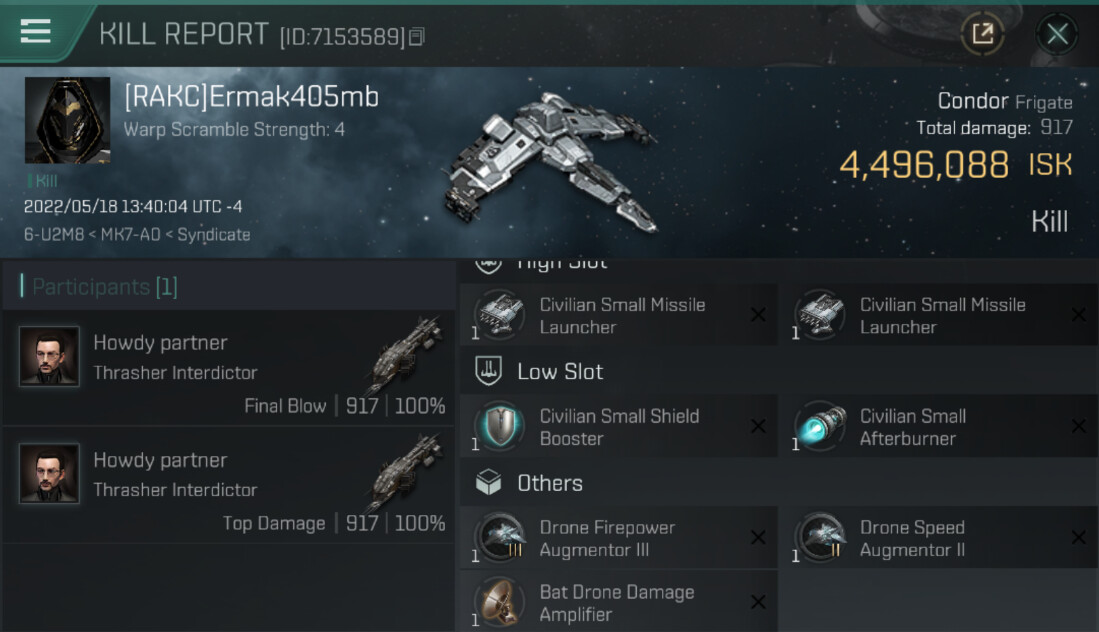This screenshot has height=632, width=1099.
Task: Open Top Damage Howdy partner portrait
Action: click(x=48, y=473)
